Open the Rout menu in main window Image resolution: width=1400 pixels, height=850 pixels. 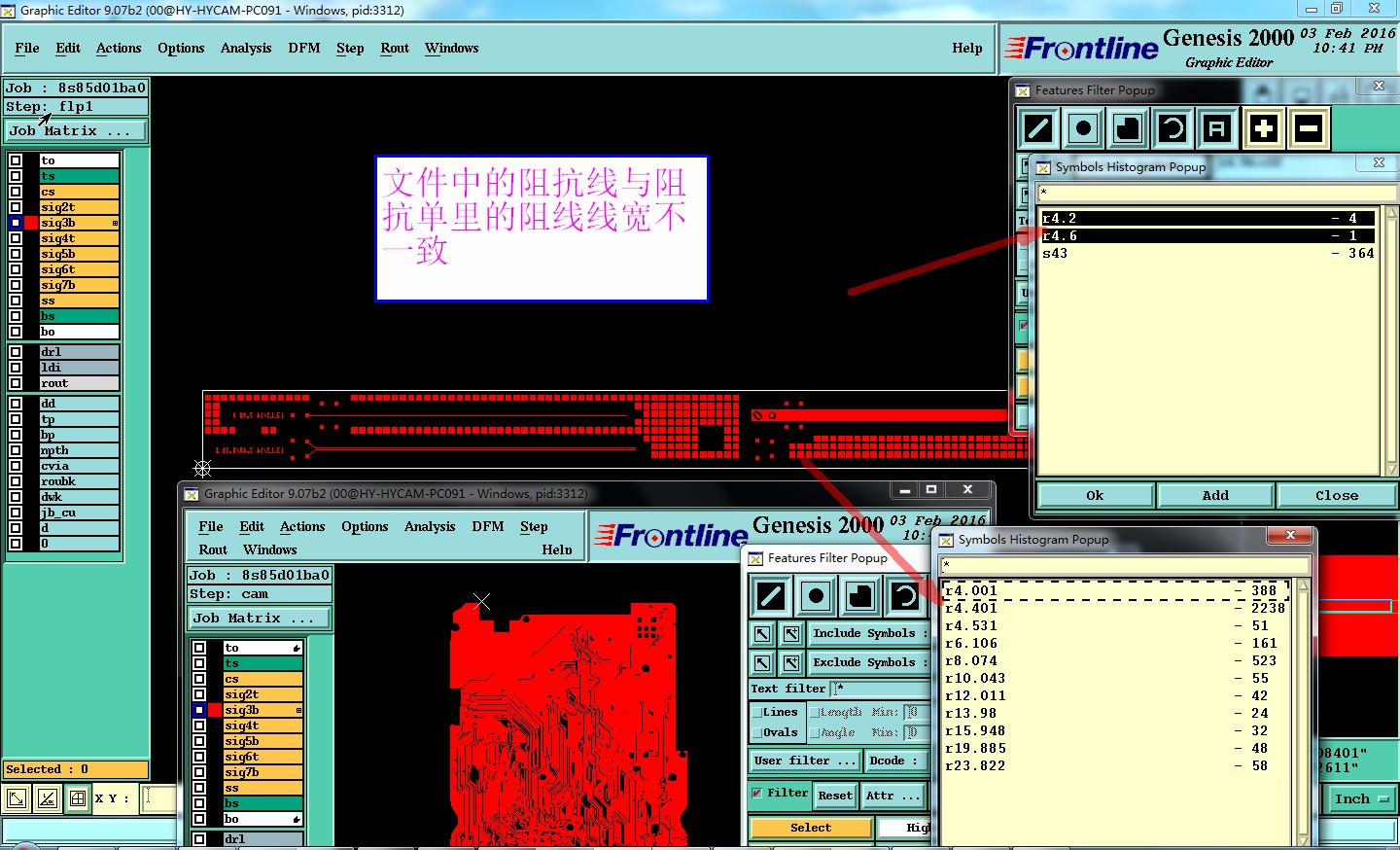(x=395, y=48)
